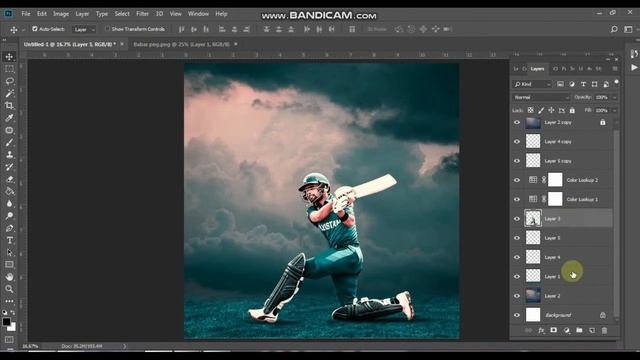The width and height of the screenshot is (640, 360).
Task: Select the Eraser tool
Action: tap(9, 179)
